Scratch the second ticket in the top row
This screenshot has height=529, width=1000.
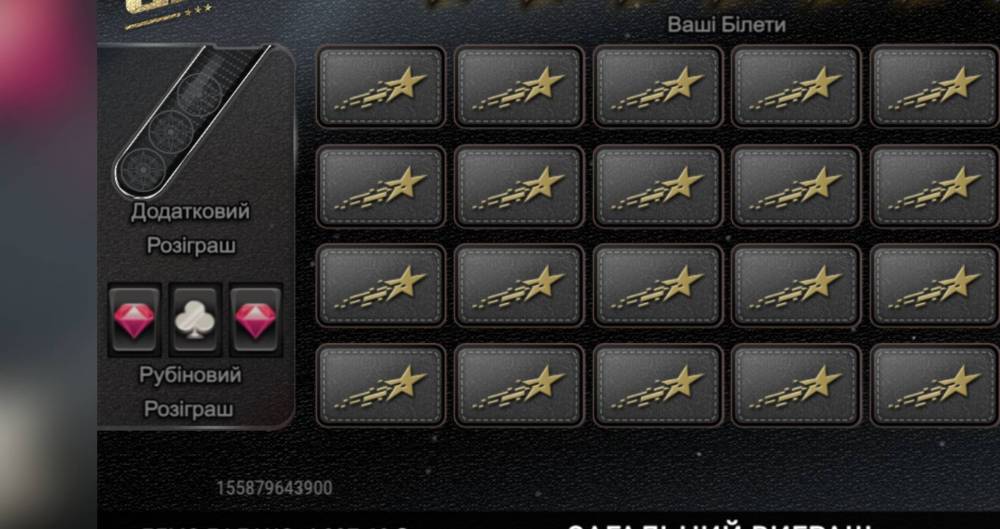(x=519, y=87)
